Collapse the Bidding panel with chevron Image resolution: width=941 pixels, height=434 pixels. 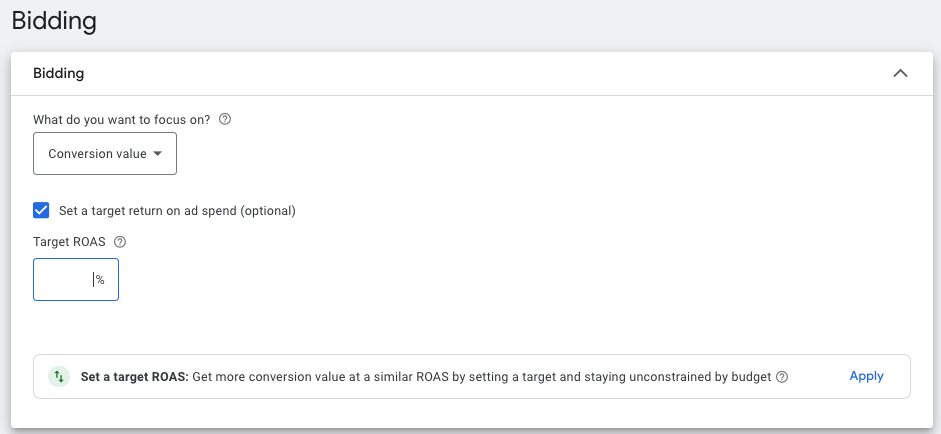click(900, 73)
